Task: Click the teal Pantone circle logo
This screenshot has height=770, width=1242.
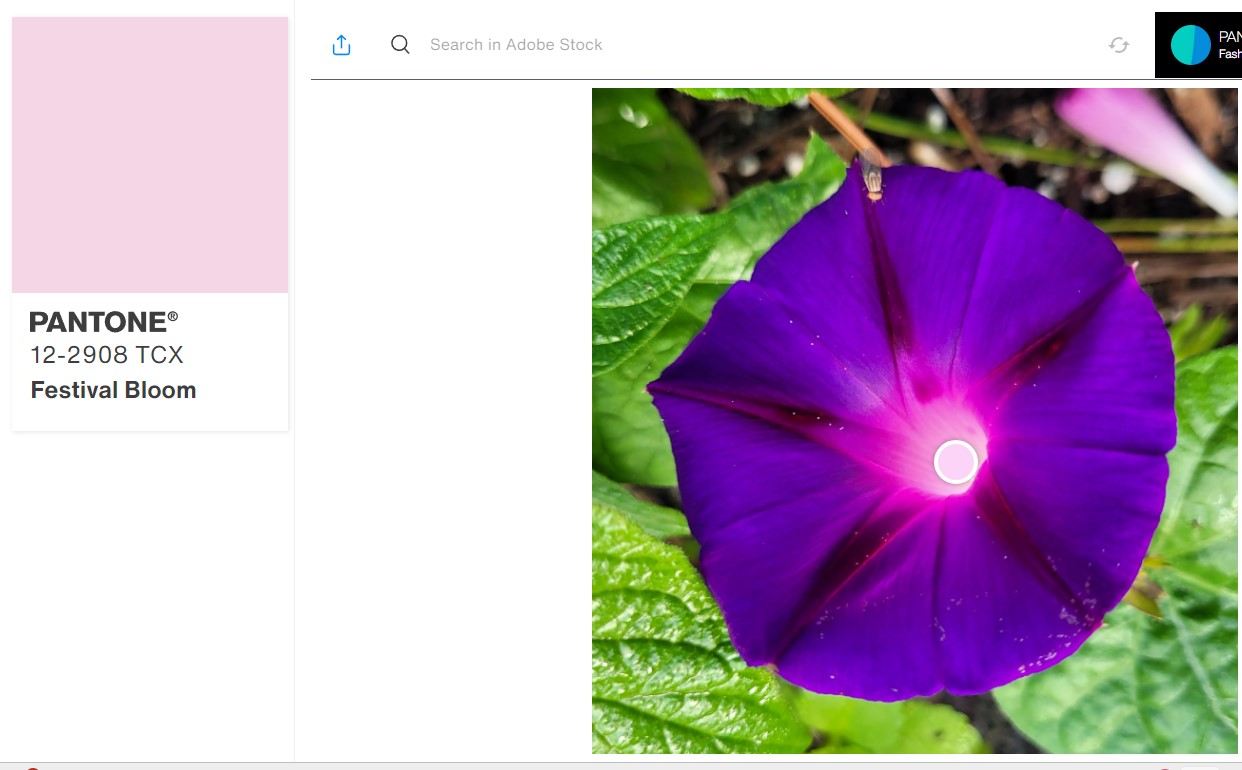Action: [1190, 45]
